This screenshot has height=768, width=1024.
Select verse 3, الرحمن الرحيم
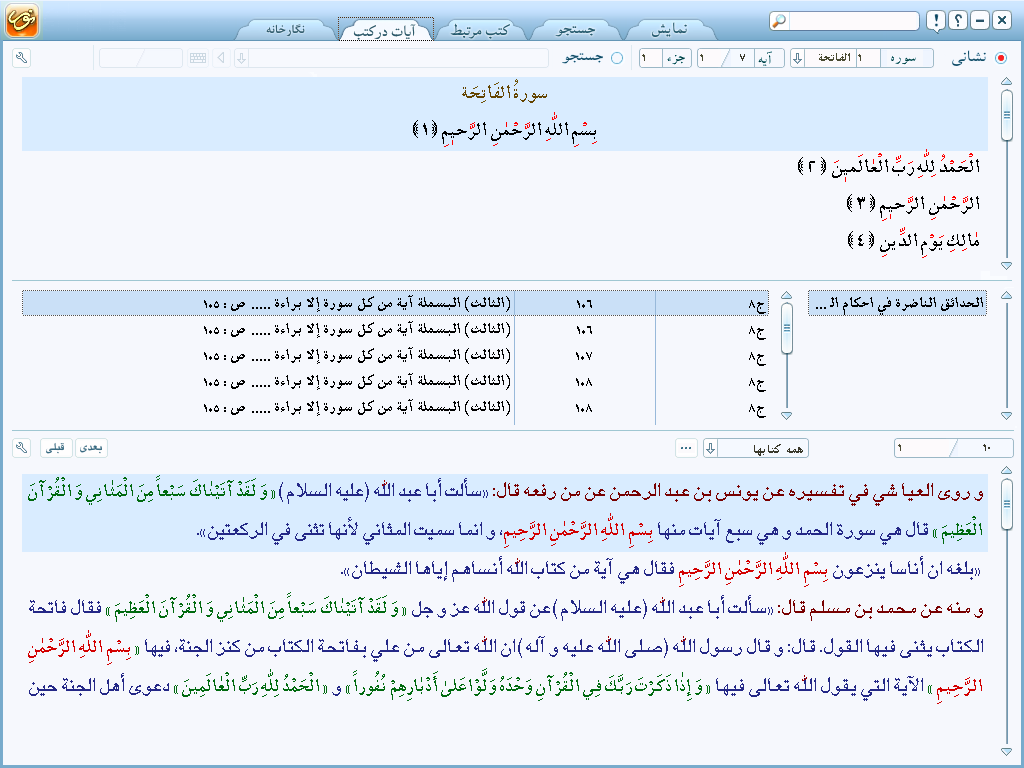[x=914, y=204]
